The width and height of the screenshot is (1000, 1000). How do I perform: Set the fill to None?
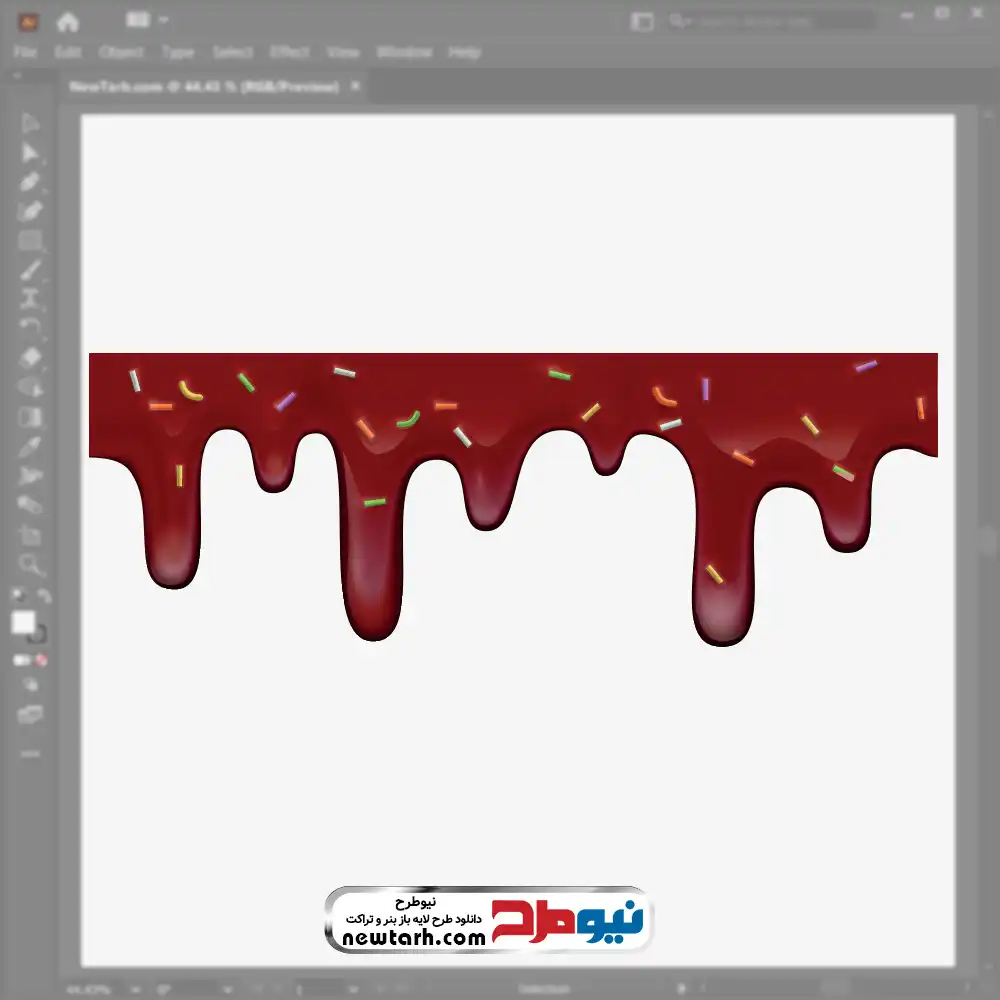tap(42, 661)
